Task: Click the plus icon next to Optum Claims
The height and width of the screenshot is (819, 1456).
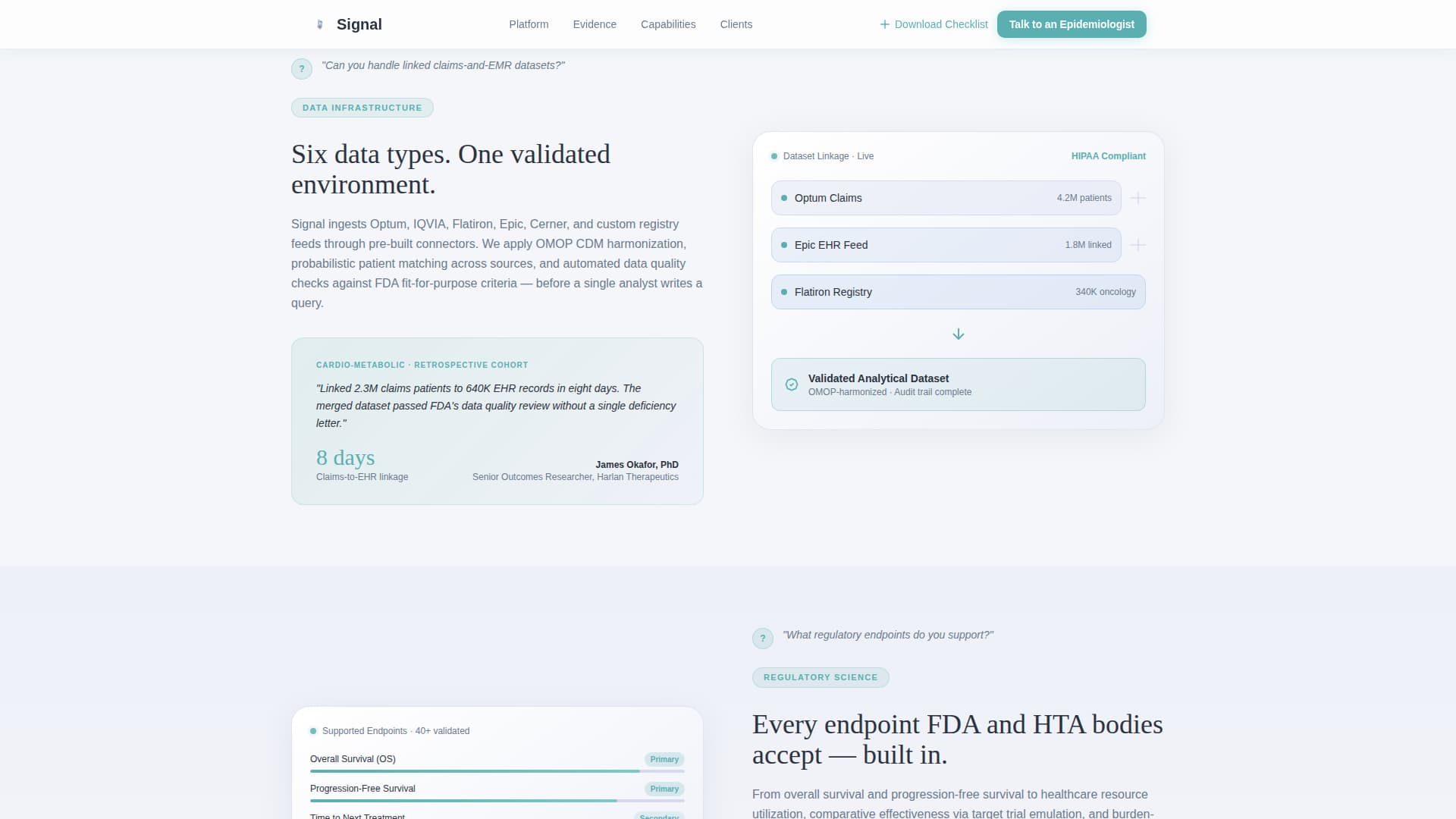Action: 1137,198
